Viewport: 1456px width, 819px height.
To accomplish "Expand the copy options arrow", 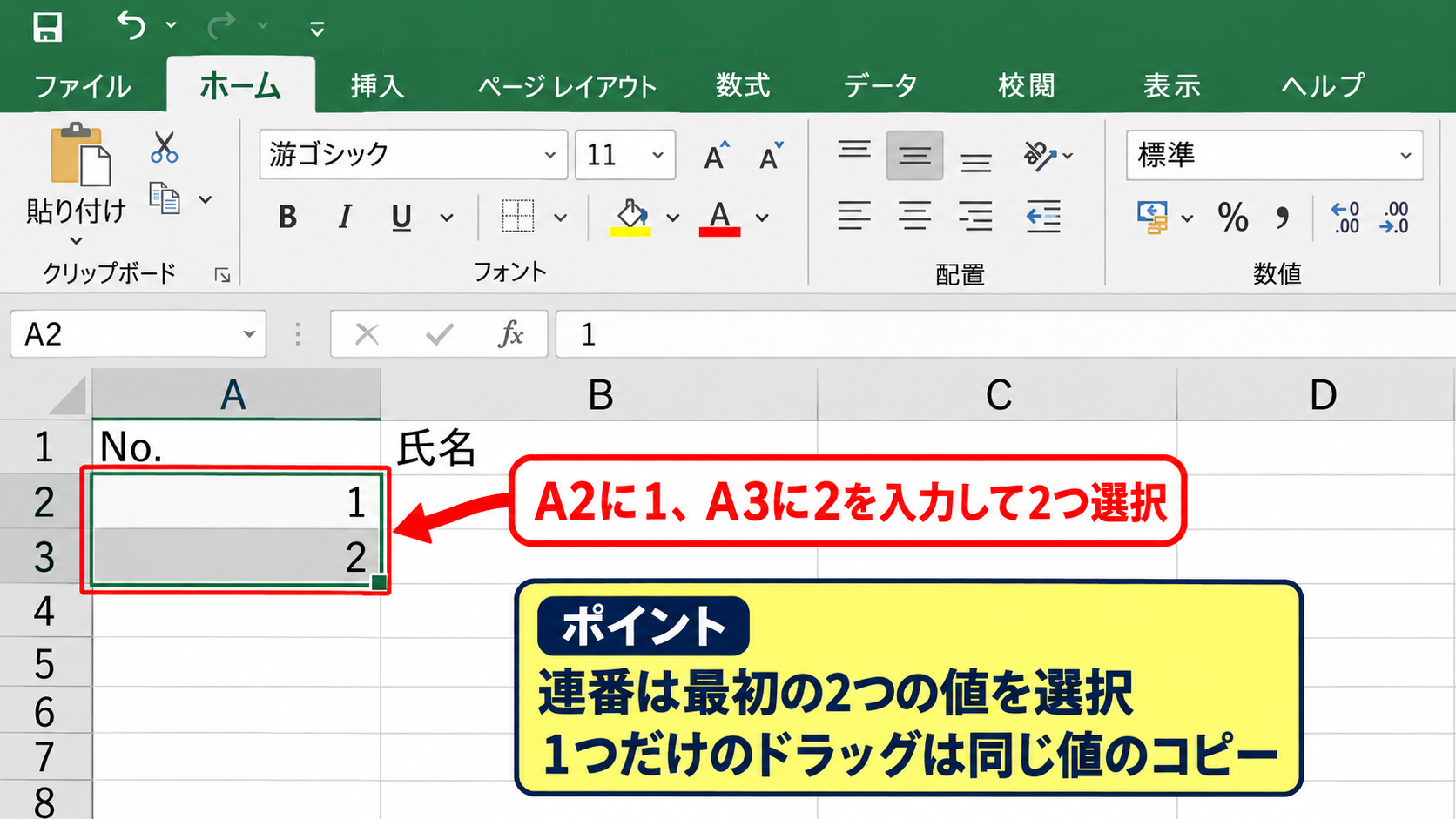I will coord(206,199).
